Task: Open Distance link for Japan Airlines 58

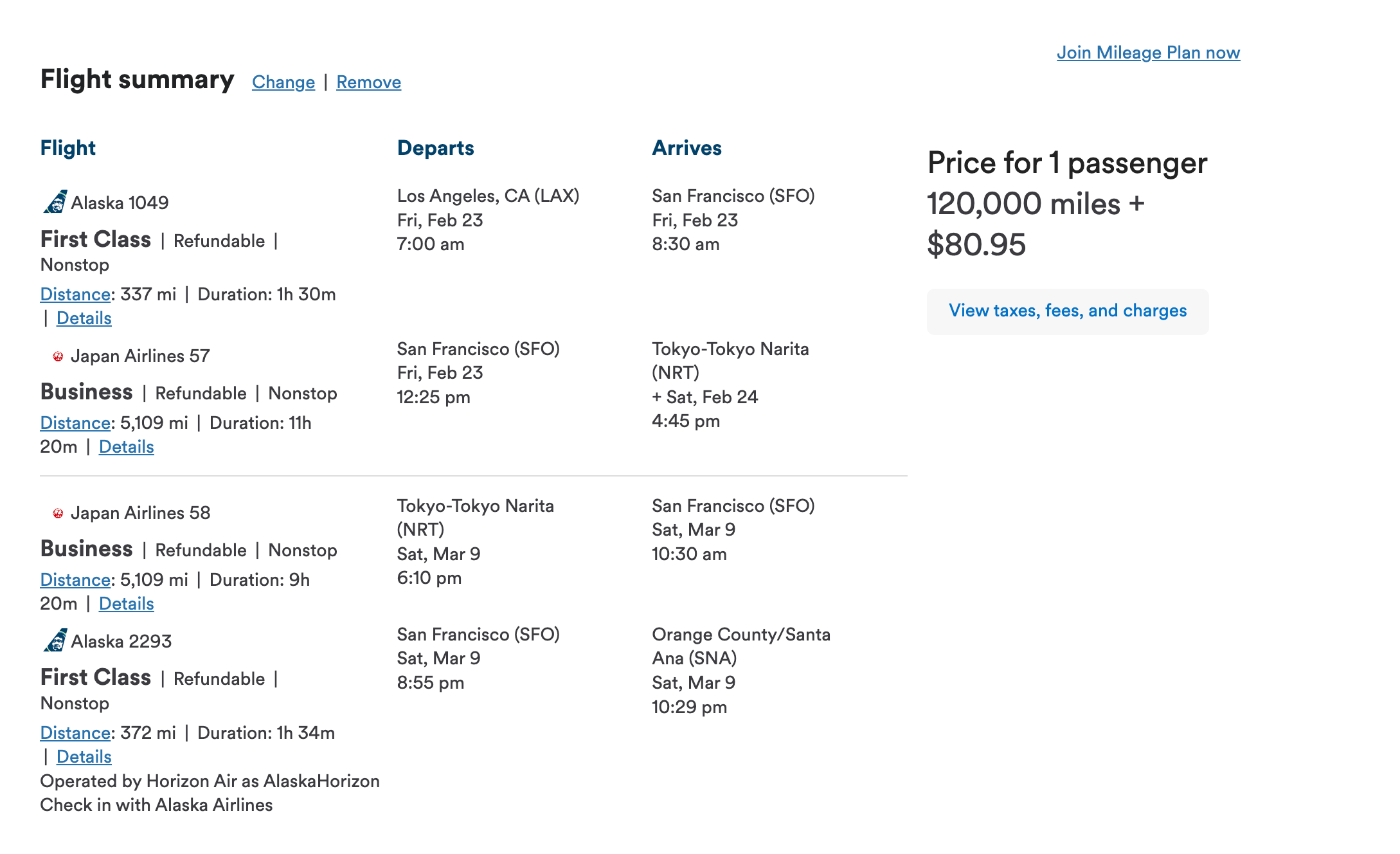Action: (x=75, y=580)
